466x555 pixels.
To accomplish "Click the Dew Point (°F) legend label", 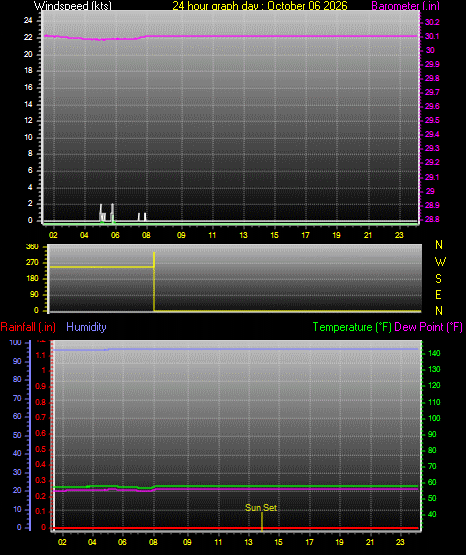I will pos(428,327).
